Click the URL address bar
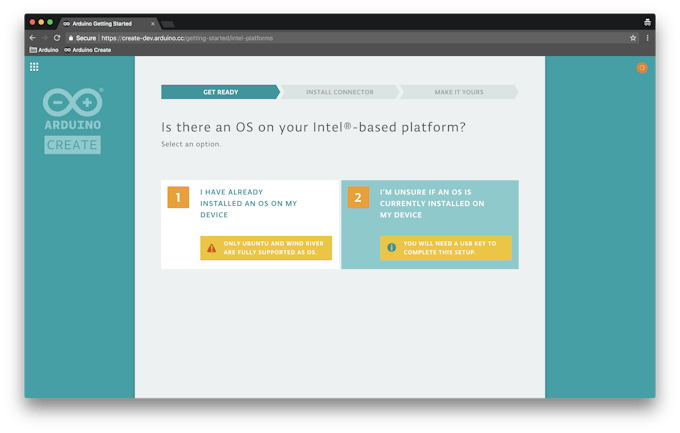The width and height of the screenshot is (680, 433). click(351, 38)
